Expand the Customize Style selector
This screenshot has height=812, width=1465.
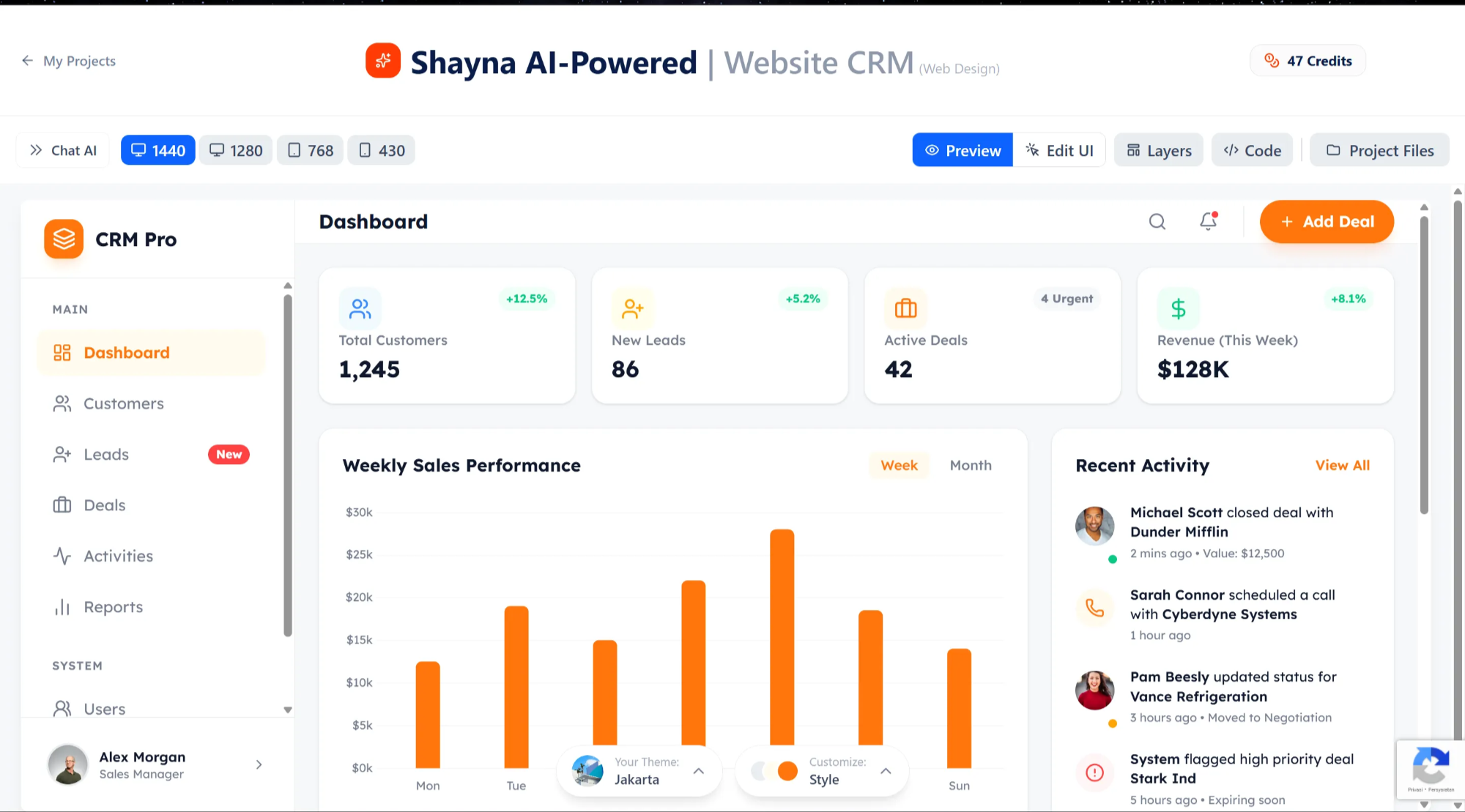click(x=886, y=771)
